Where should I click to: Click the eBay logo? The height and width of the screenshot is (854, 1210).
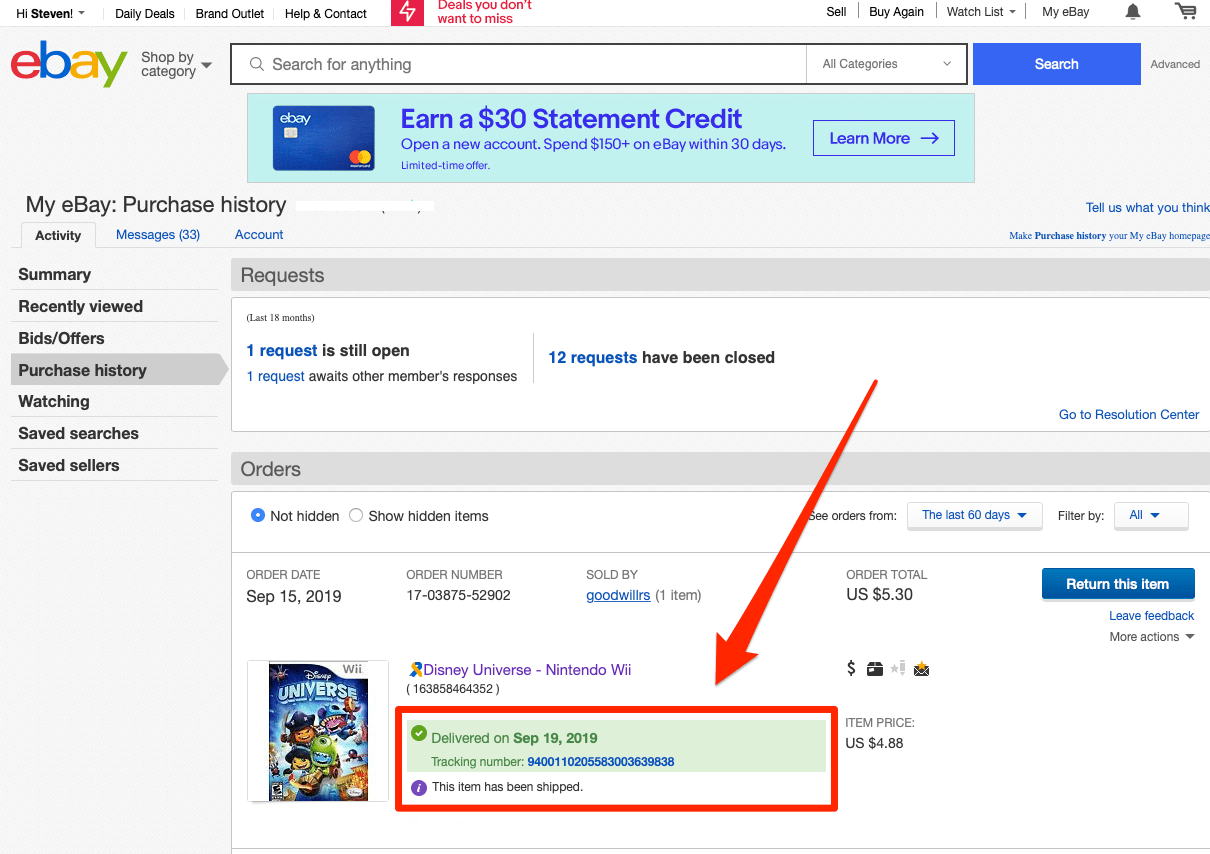click(x=69, y=64)
